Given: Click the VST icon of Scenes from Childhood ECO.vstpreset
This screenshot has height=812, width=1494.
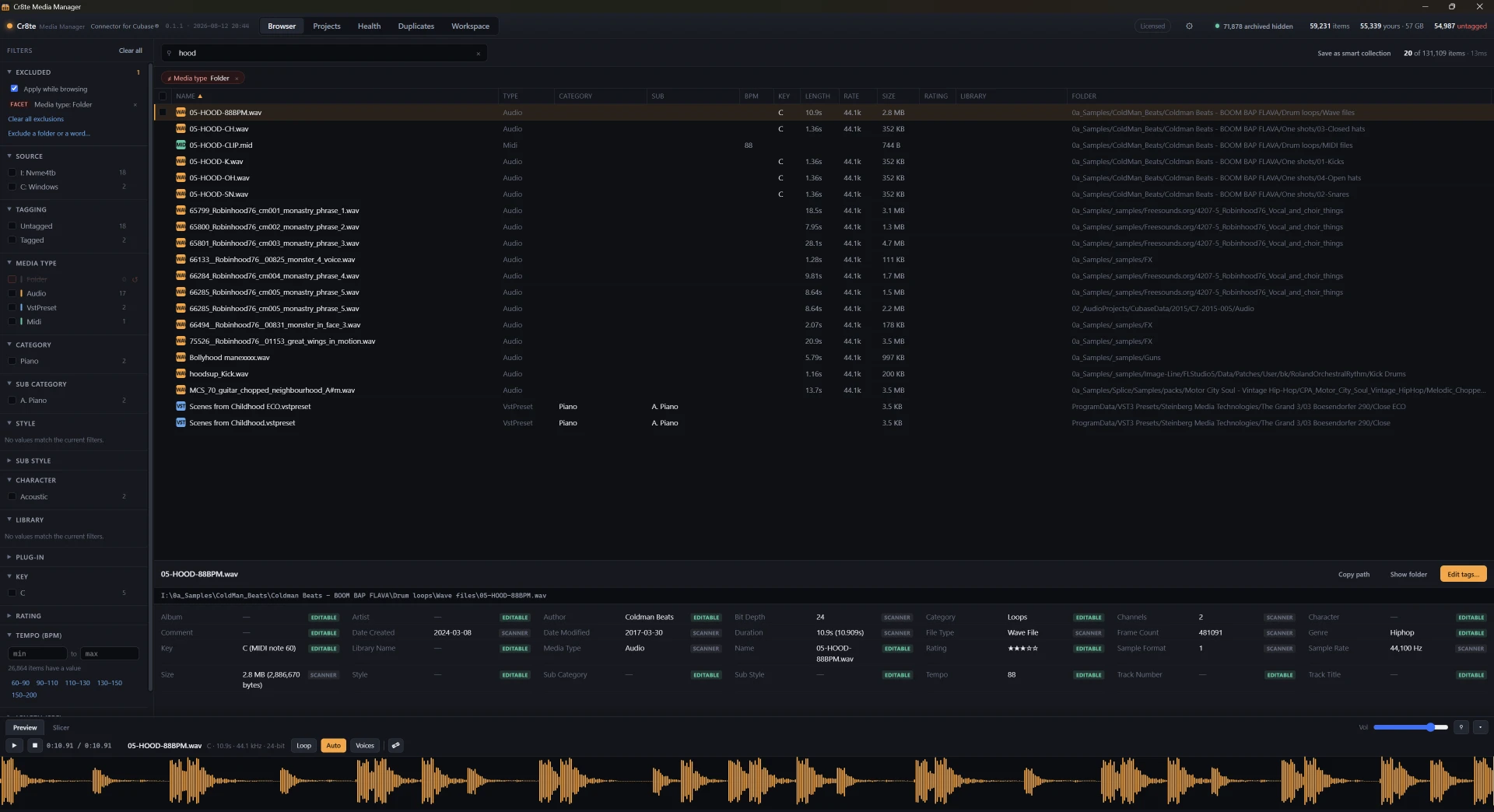Looking at the screenshot, I should (x=181, y=407).
